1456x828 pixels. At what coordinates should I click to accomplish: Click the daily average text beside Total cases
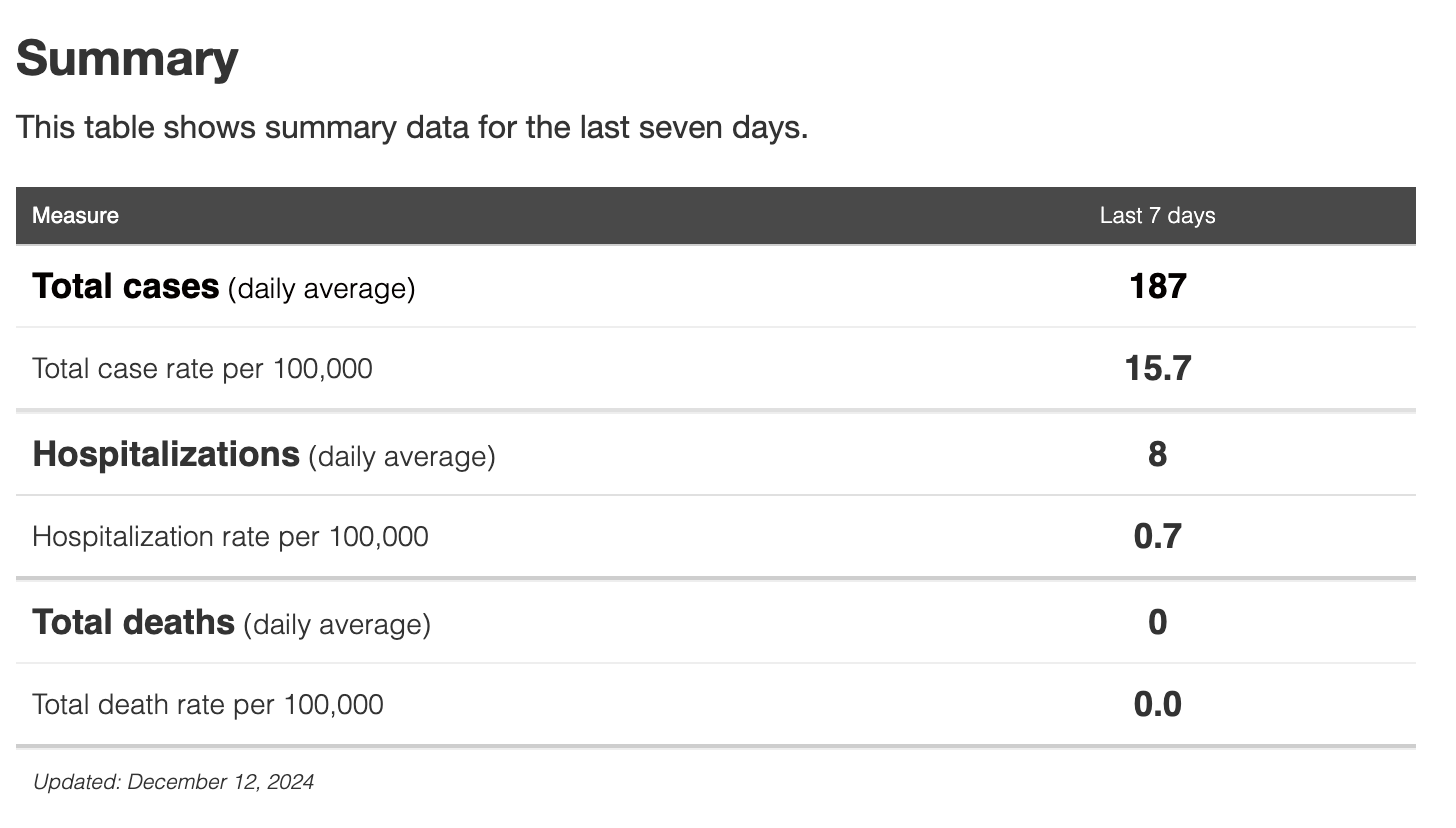click(321, 289)
